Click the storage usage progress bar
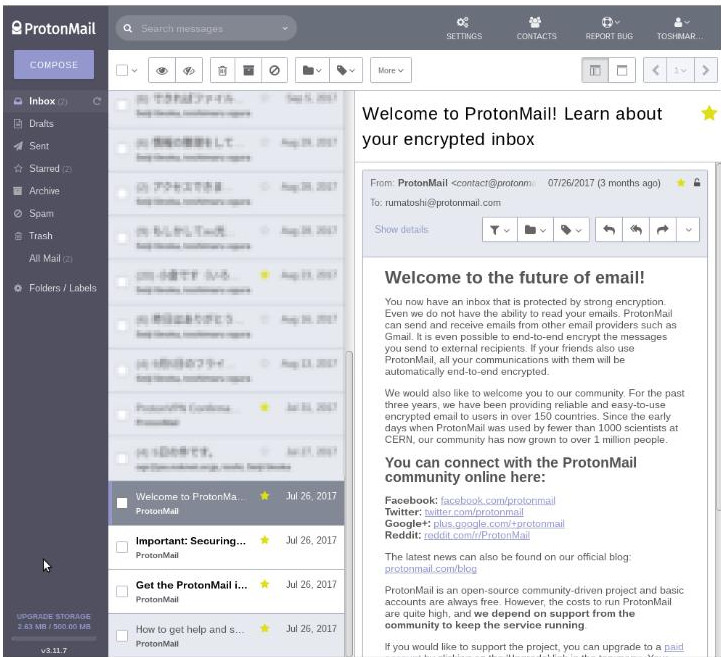 54,638
